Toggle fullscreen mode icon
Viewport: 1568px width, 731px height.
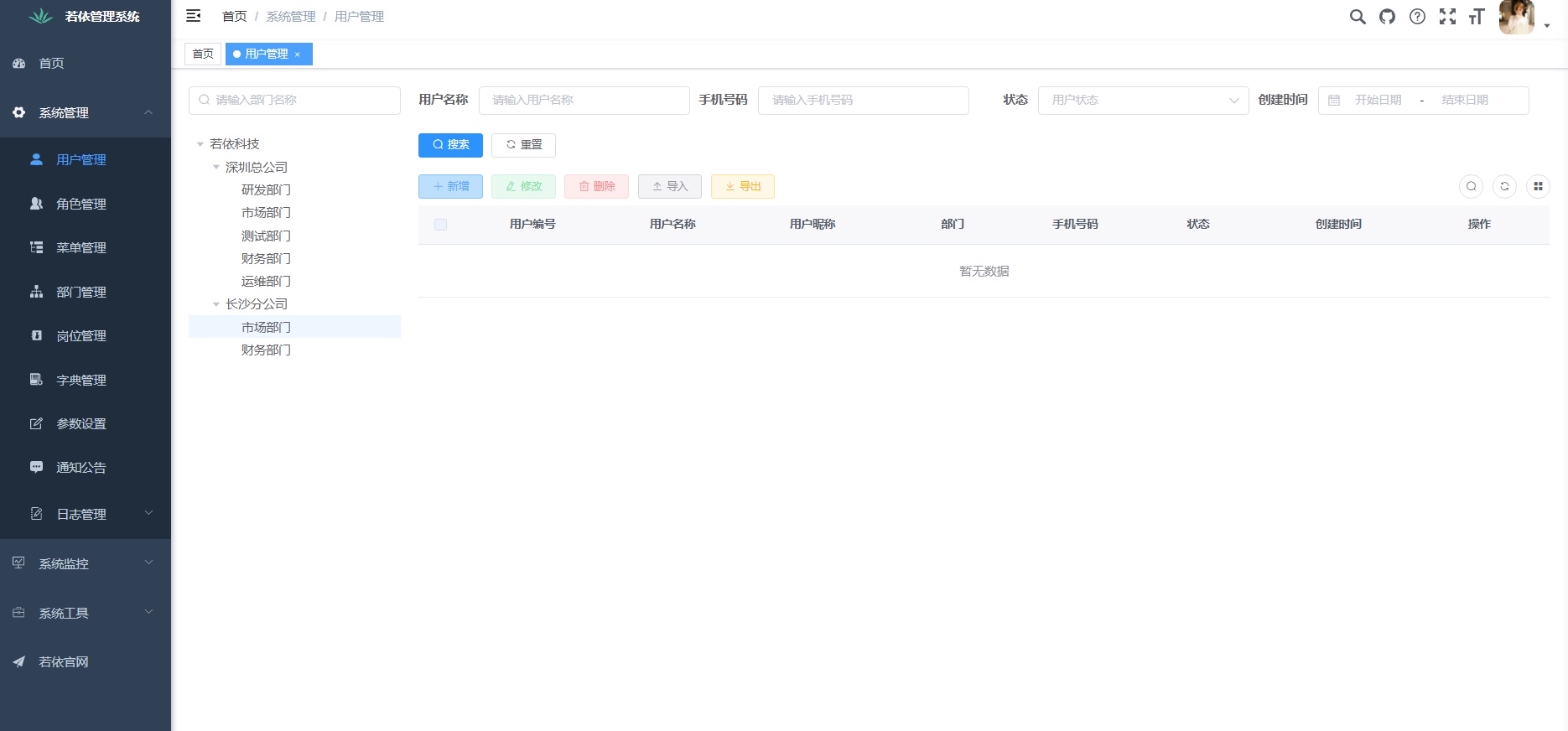click(1447, 17)
